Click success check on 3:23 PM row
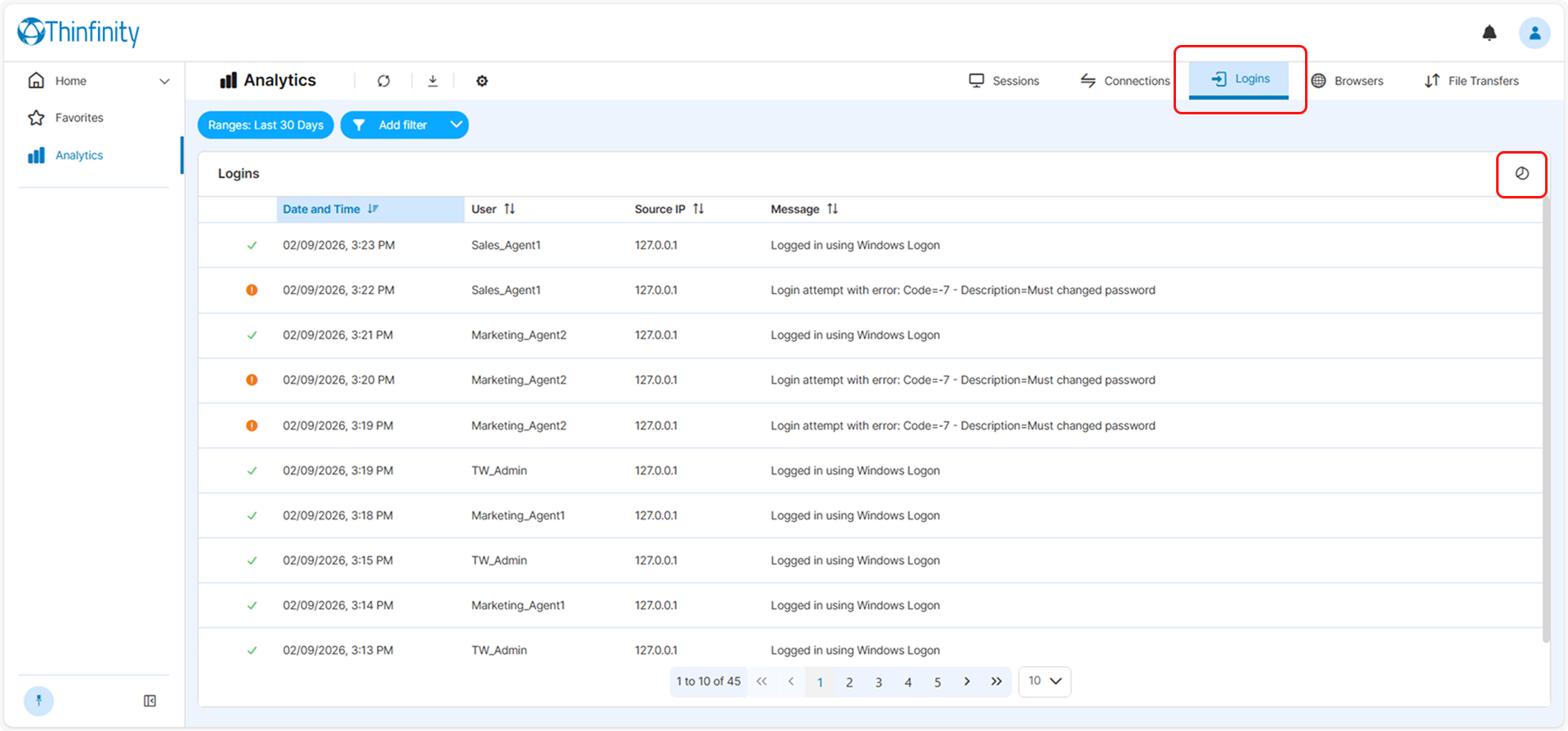The width and height of the screenshot is (1568, 731). pyautogui.click(x=252, y=245)
